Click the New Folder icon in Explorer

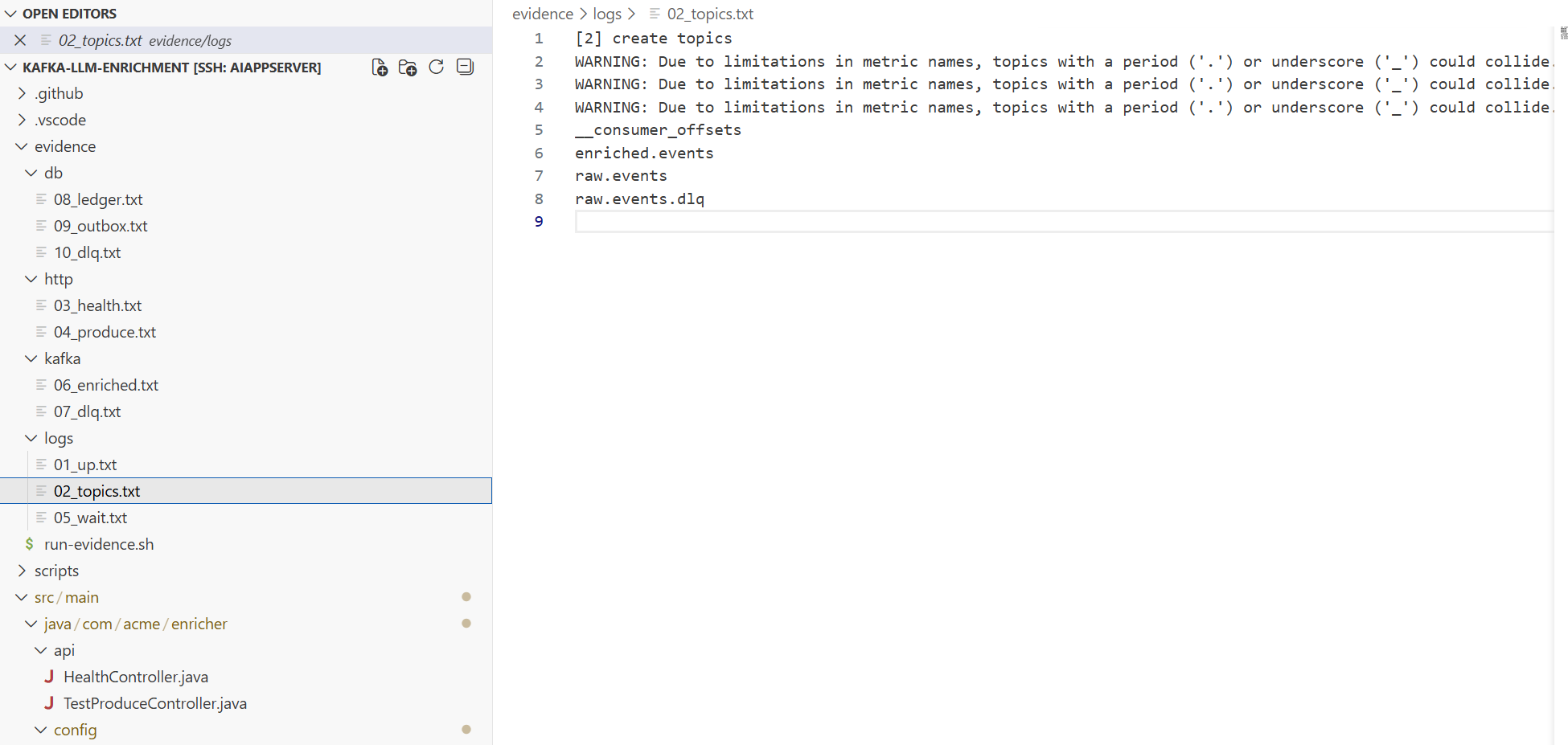tap(408, 68)
